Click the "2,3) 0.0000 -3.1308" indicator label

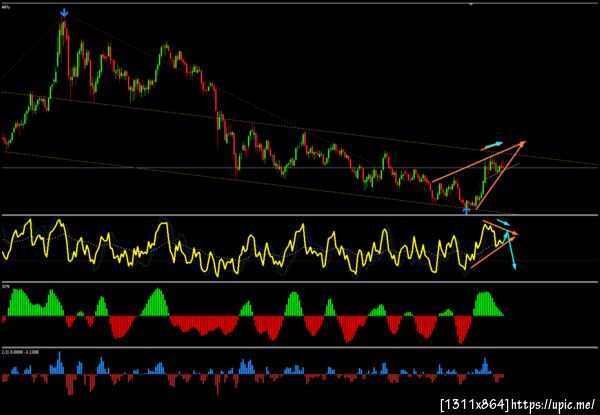click(x=22, y=351)
